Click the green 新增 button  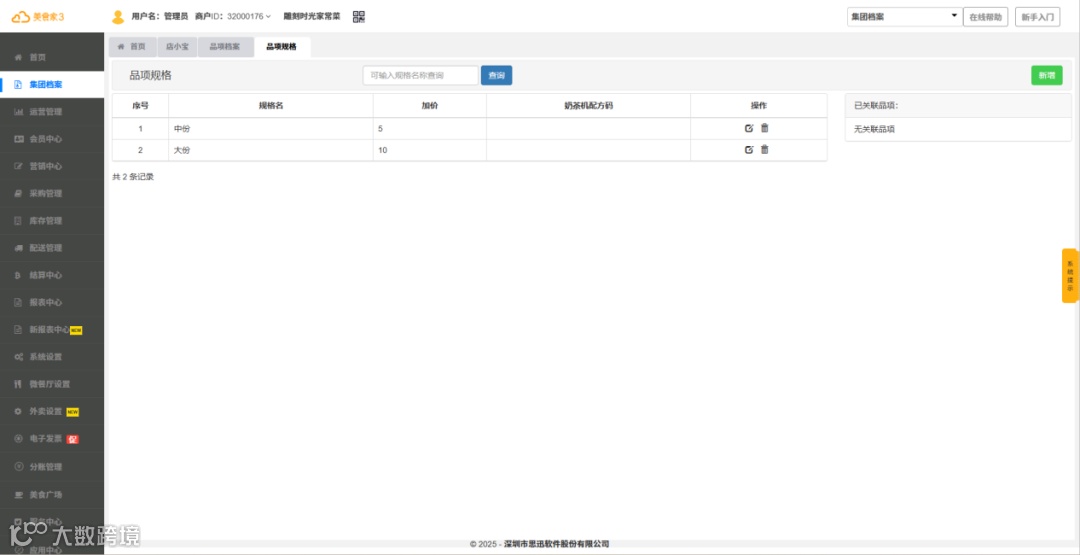click(1046, 76)
